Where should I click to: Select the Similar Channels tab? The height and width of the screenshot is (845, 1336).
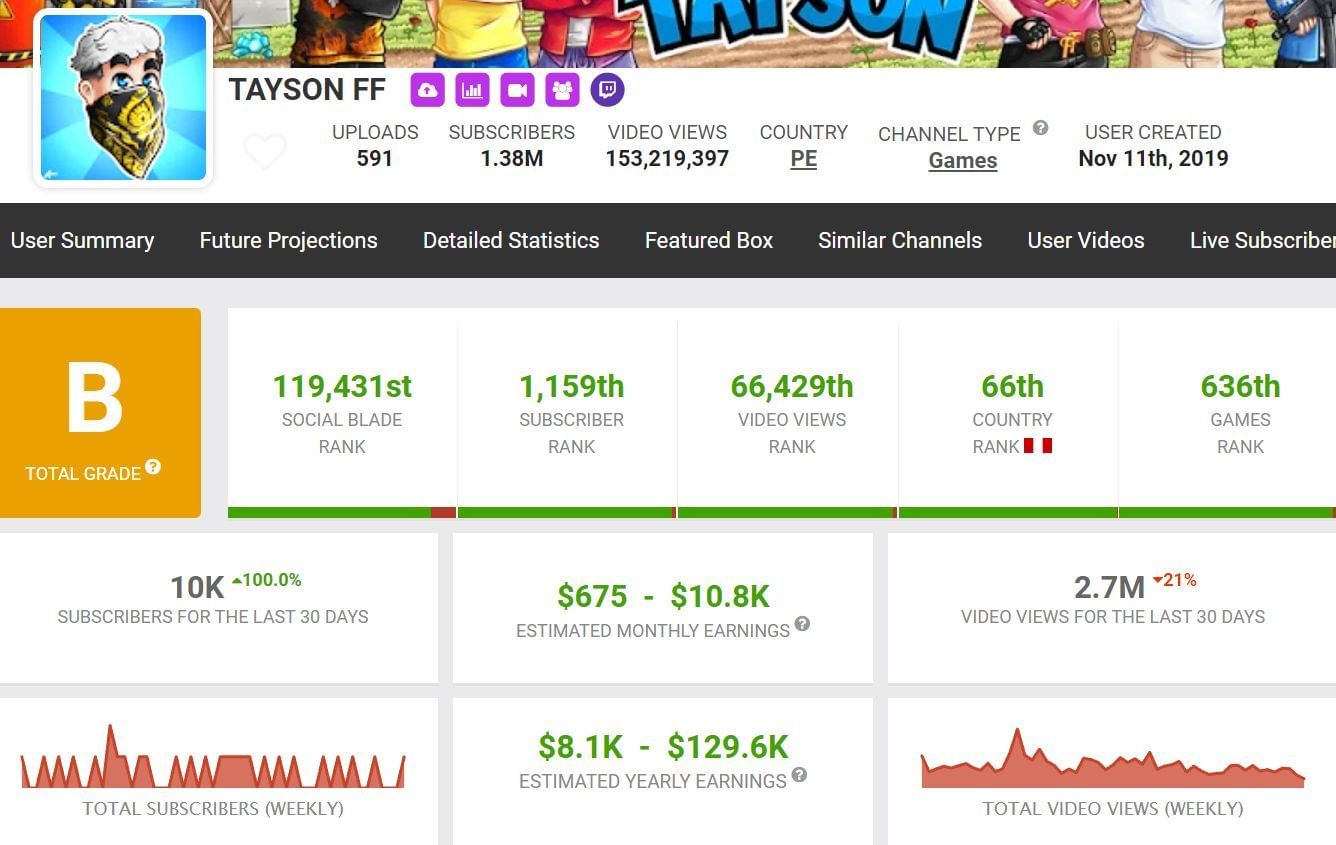point(899,240)
